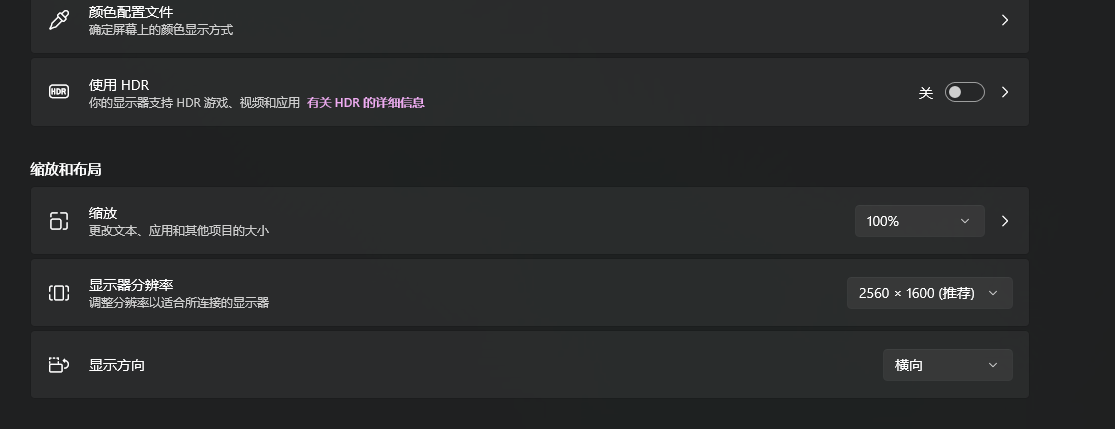The height and width of the screenshot is (429, 1115).
Task: Click the color profile eyedropper icon
Action: pos(59,20)
